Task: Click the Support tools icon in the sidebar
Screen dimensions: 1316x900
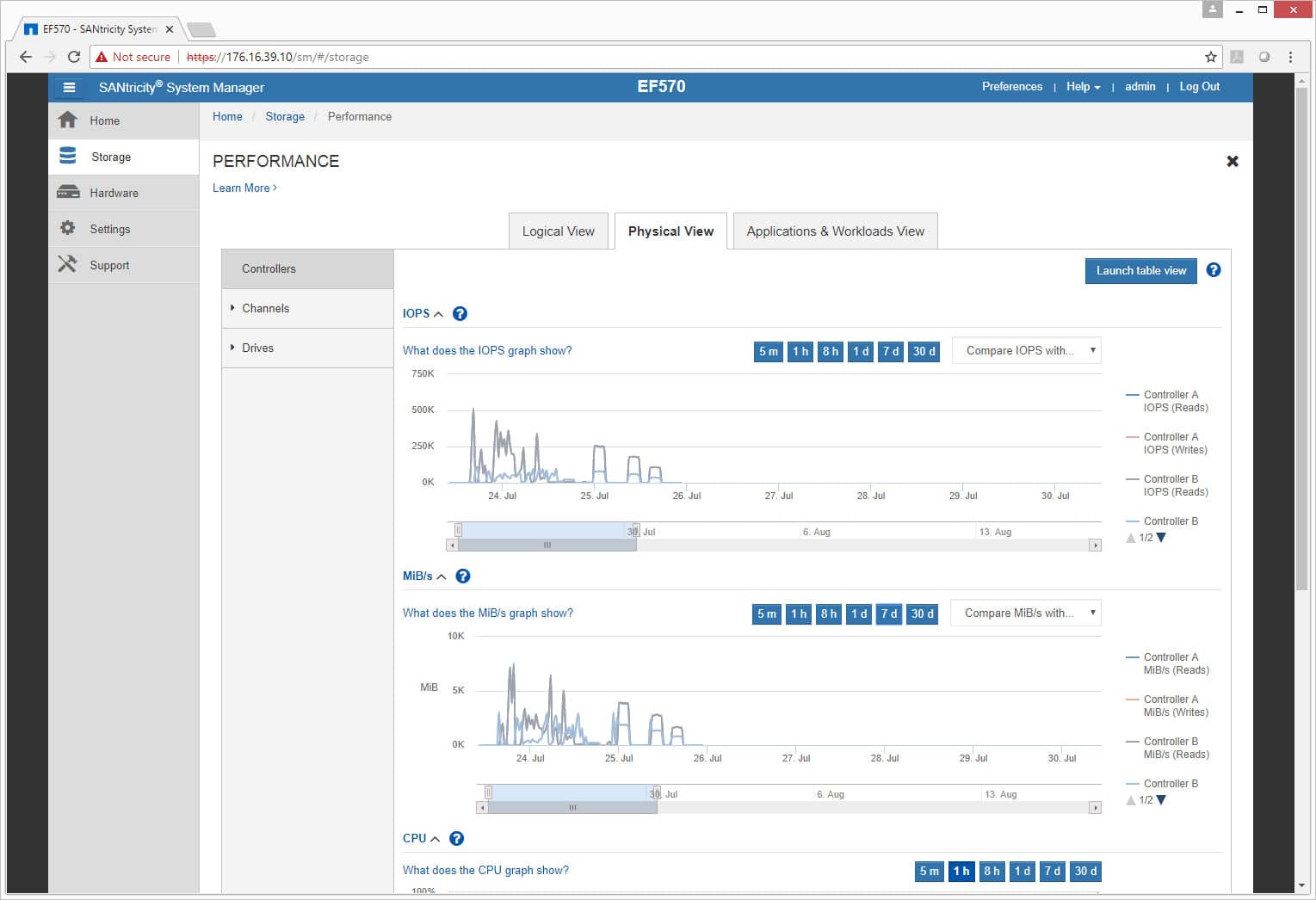Action: click(67, 265)
